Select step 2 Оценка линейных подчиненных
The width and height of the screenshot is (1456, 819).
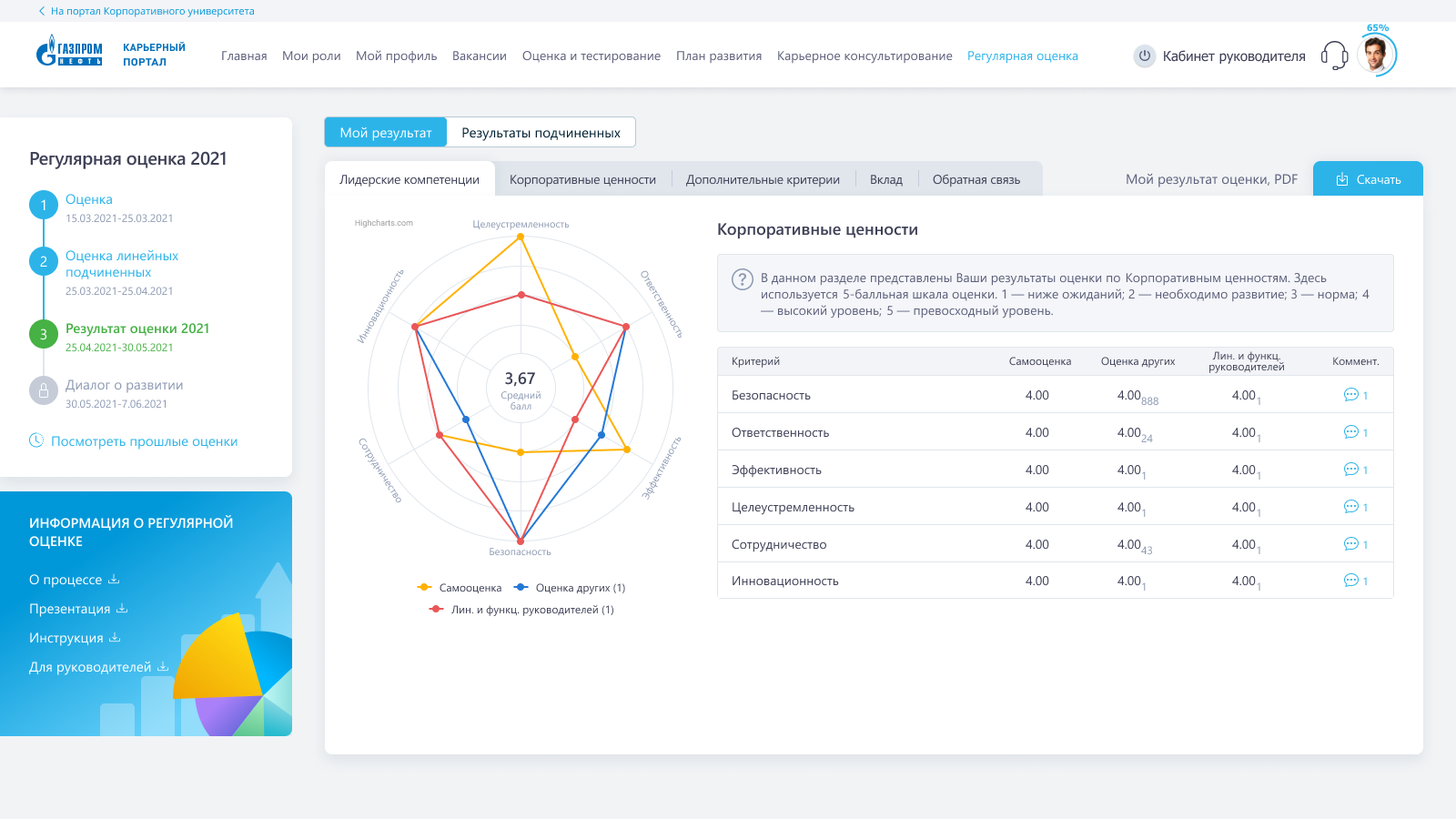(121, 264)
